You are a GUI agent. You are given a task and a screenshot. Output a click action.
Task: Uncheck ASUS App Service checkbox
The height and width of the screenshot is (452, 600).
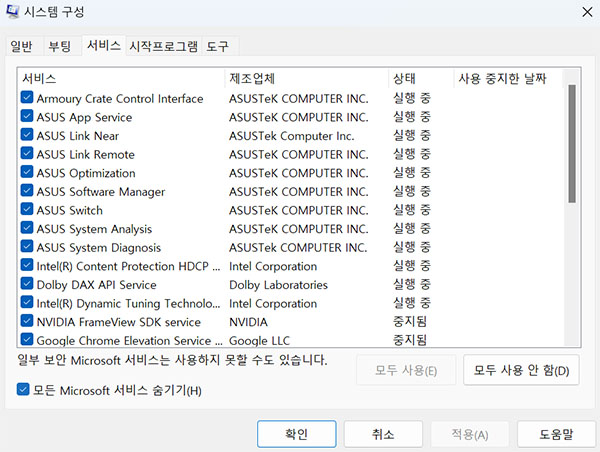click(x=27, y=116)
